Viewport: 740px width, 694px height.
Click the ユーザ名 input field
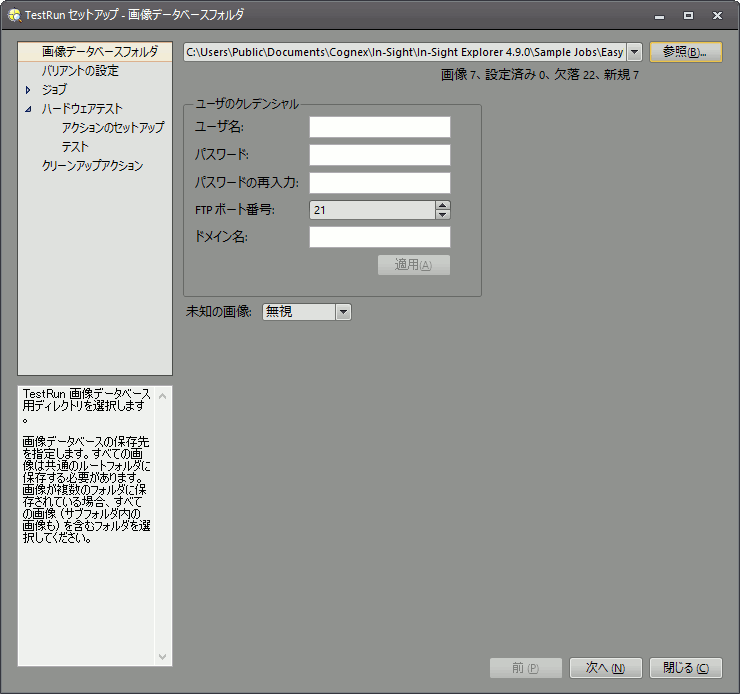click(379, 127)
